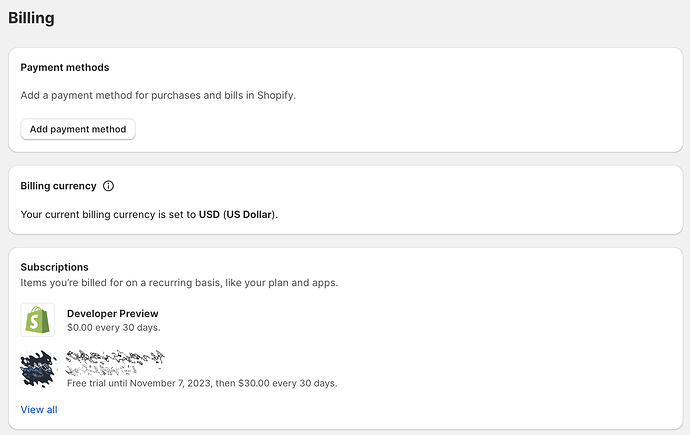Click the Developer Preview subscription name

113,314
